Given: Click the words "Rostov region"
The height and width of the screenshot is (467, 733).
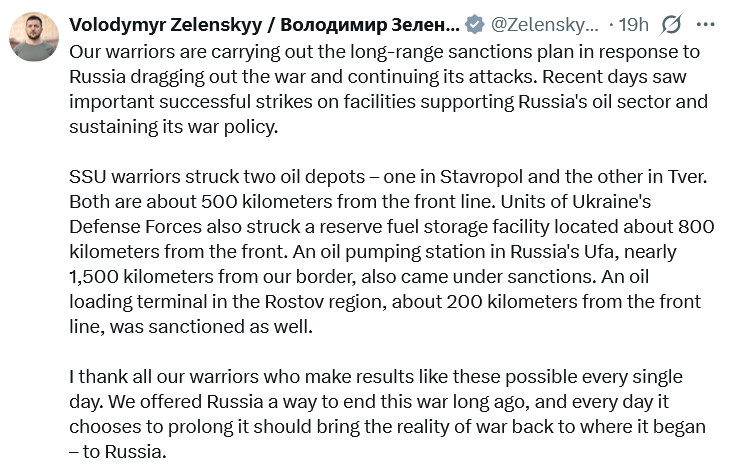Looking at the screenshot, I should pyautogui.click(x=326, y=302).
